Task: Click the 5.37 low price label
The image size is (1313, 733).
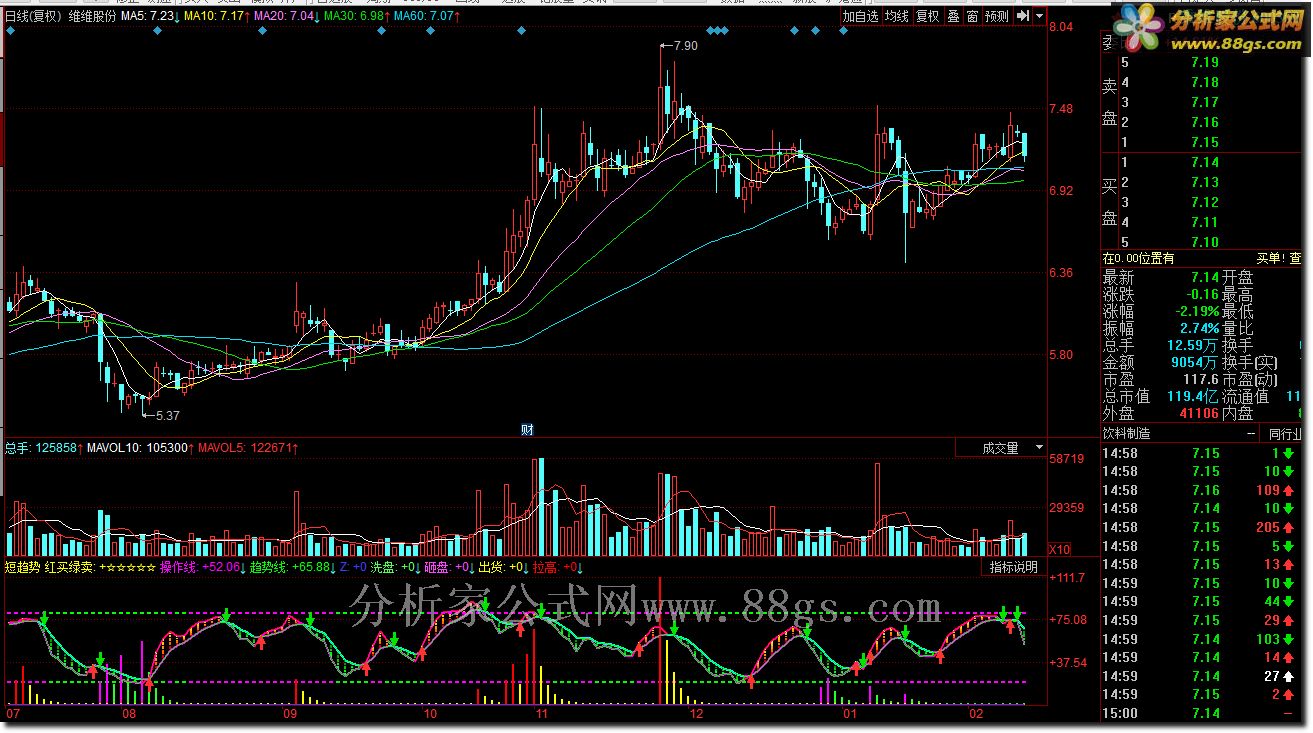Action: pyautogui.click(x=168, y=414)
